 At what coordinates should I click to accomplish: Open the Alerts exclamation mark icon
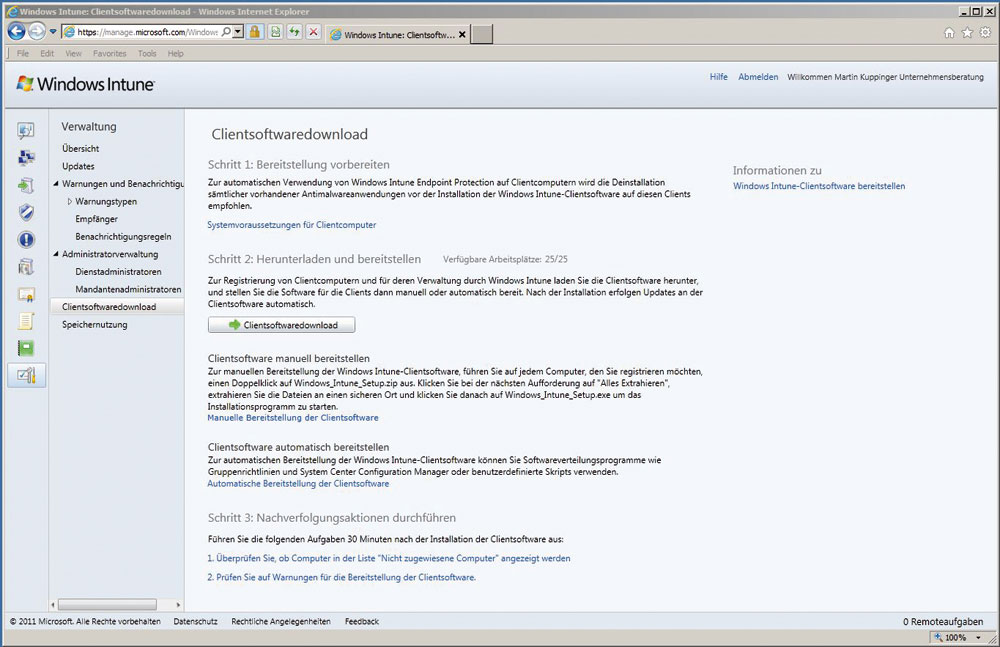coord(26,240)
